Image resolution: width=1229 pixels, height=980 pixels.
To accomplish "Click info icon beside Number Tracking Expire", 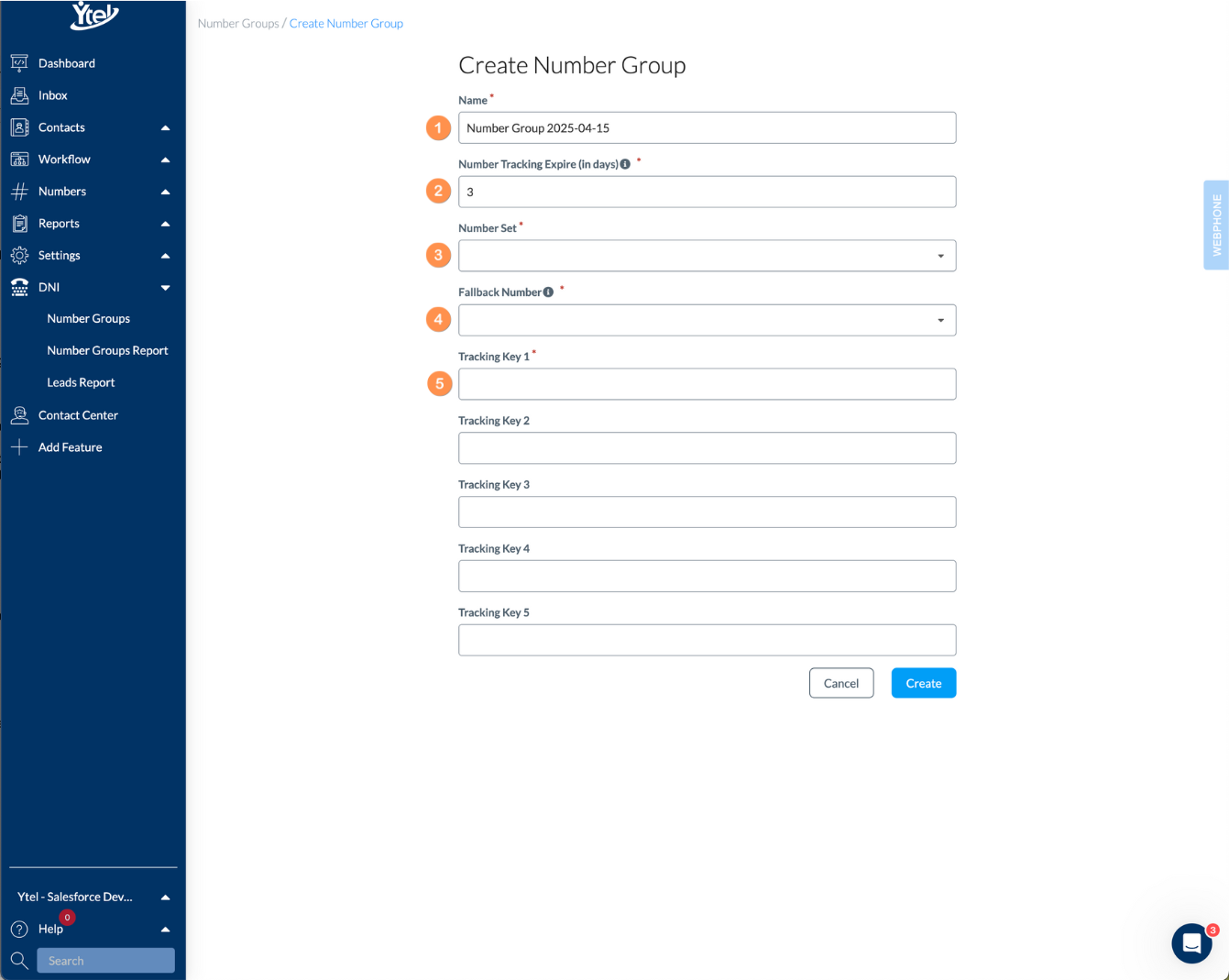I will click(x=625, y=164).
